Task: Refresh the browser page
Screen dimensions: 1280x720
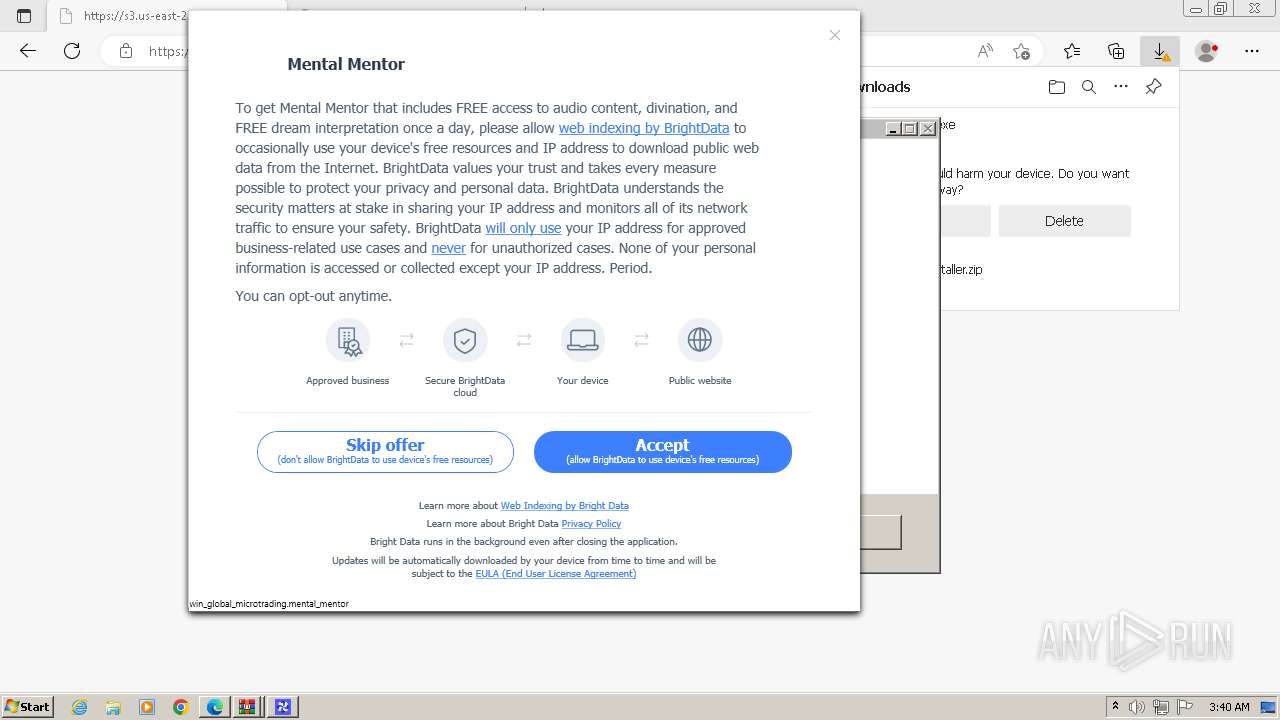Action: [x=72, y=51]
